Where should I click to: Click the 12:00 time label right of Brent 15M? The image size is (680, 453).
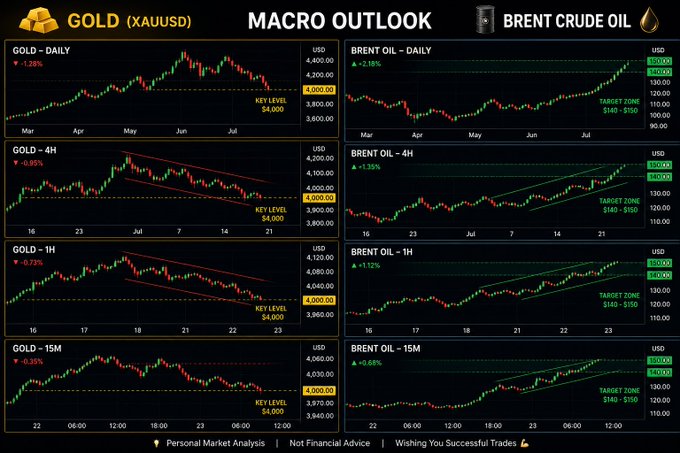coord(613,426)
